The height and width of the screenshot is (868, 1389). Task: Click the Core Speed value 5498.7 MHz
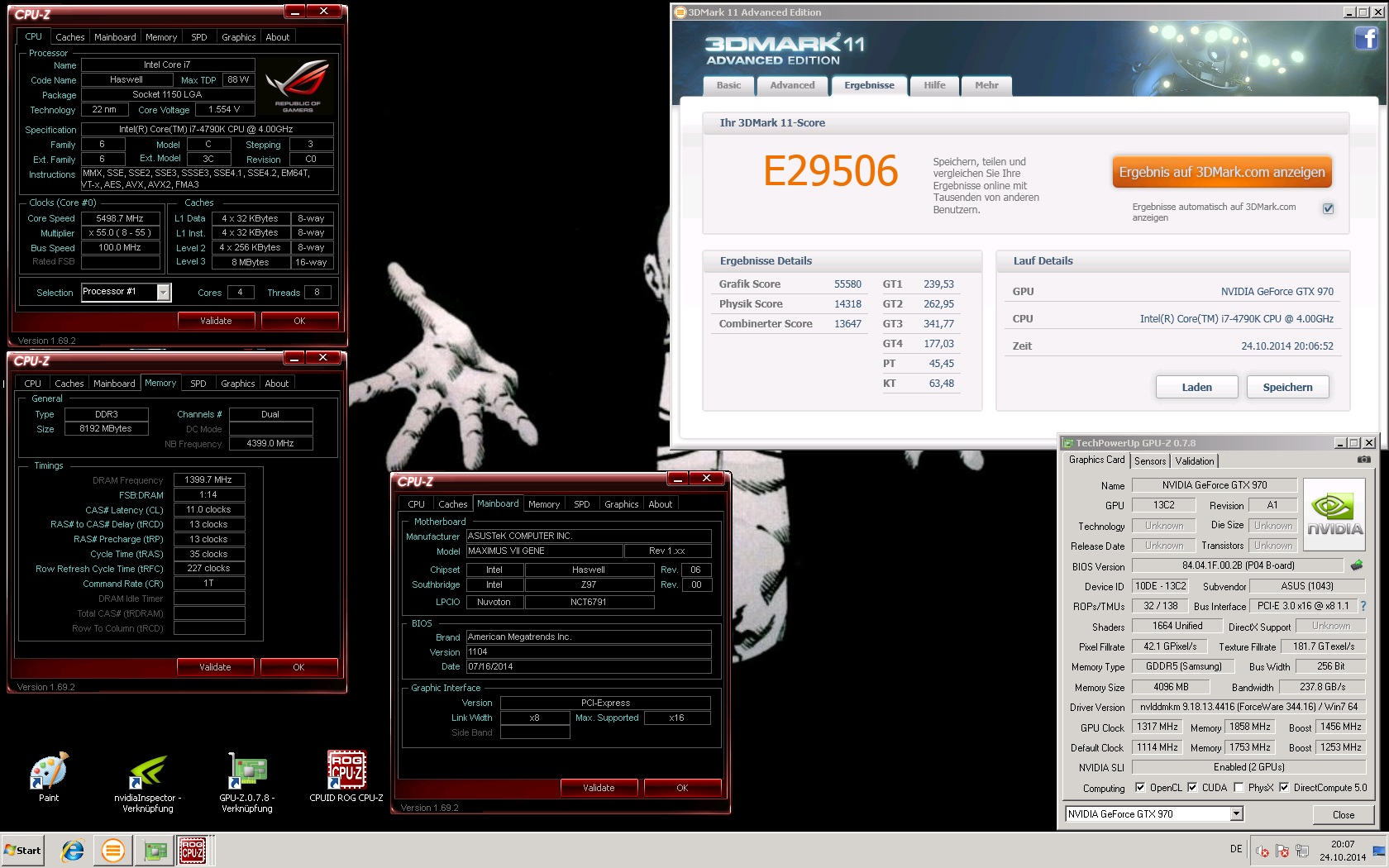click(x=120, y=218)
